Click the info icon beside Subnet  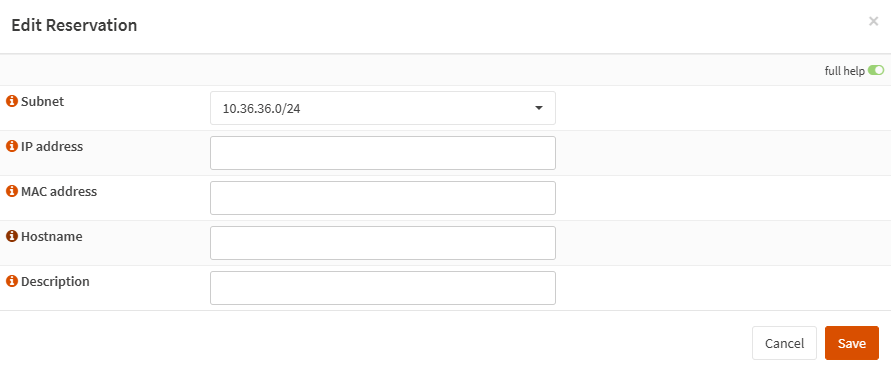click(x=11, y=102)
